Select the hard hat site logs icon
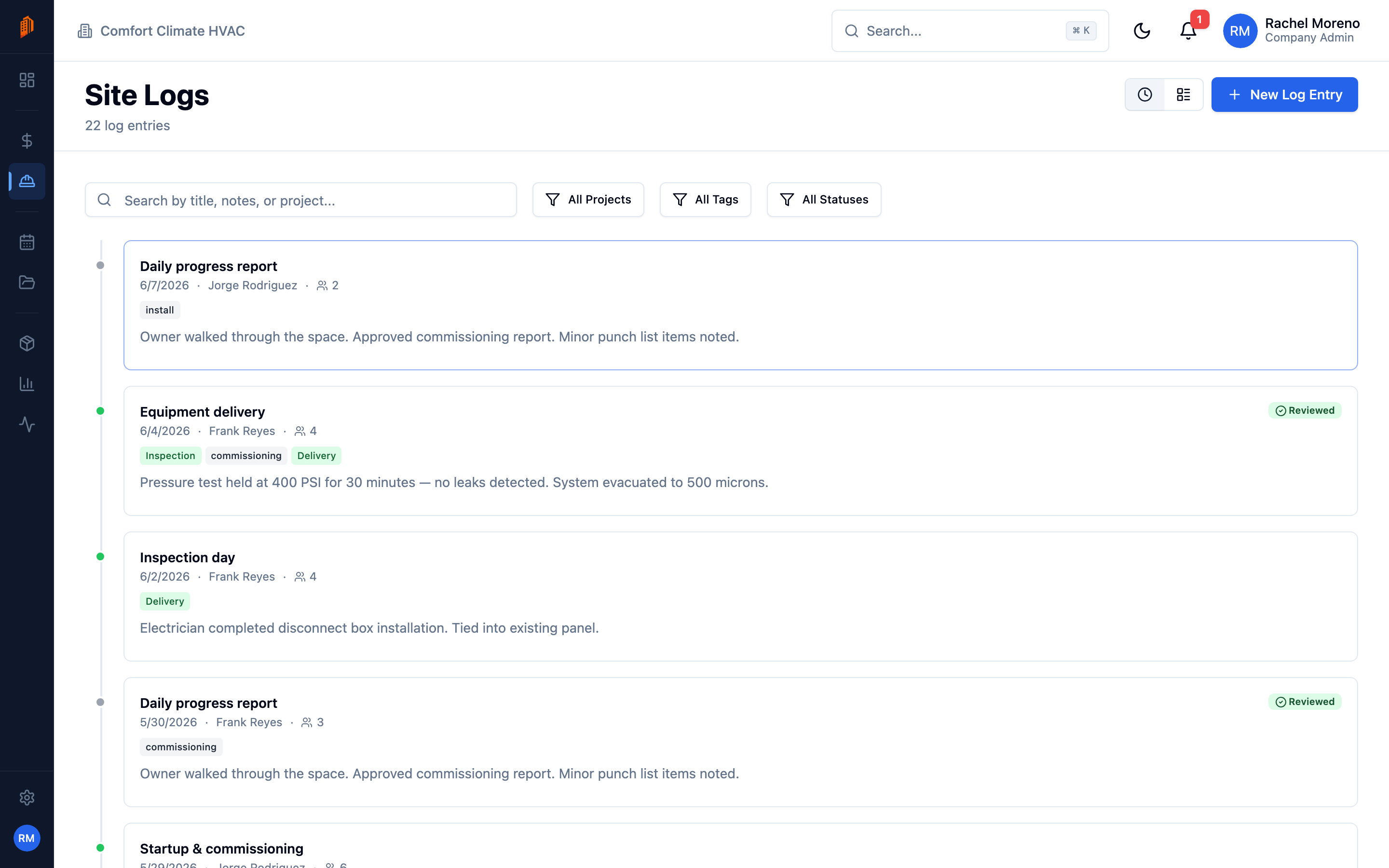 tap(27, 181)
